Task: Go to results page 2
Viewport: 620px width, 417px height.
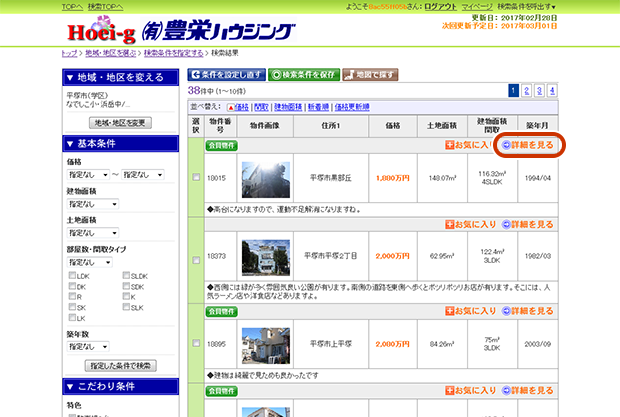Action: coord(526,91)
